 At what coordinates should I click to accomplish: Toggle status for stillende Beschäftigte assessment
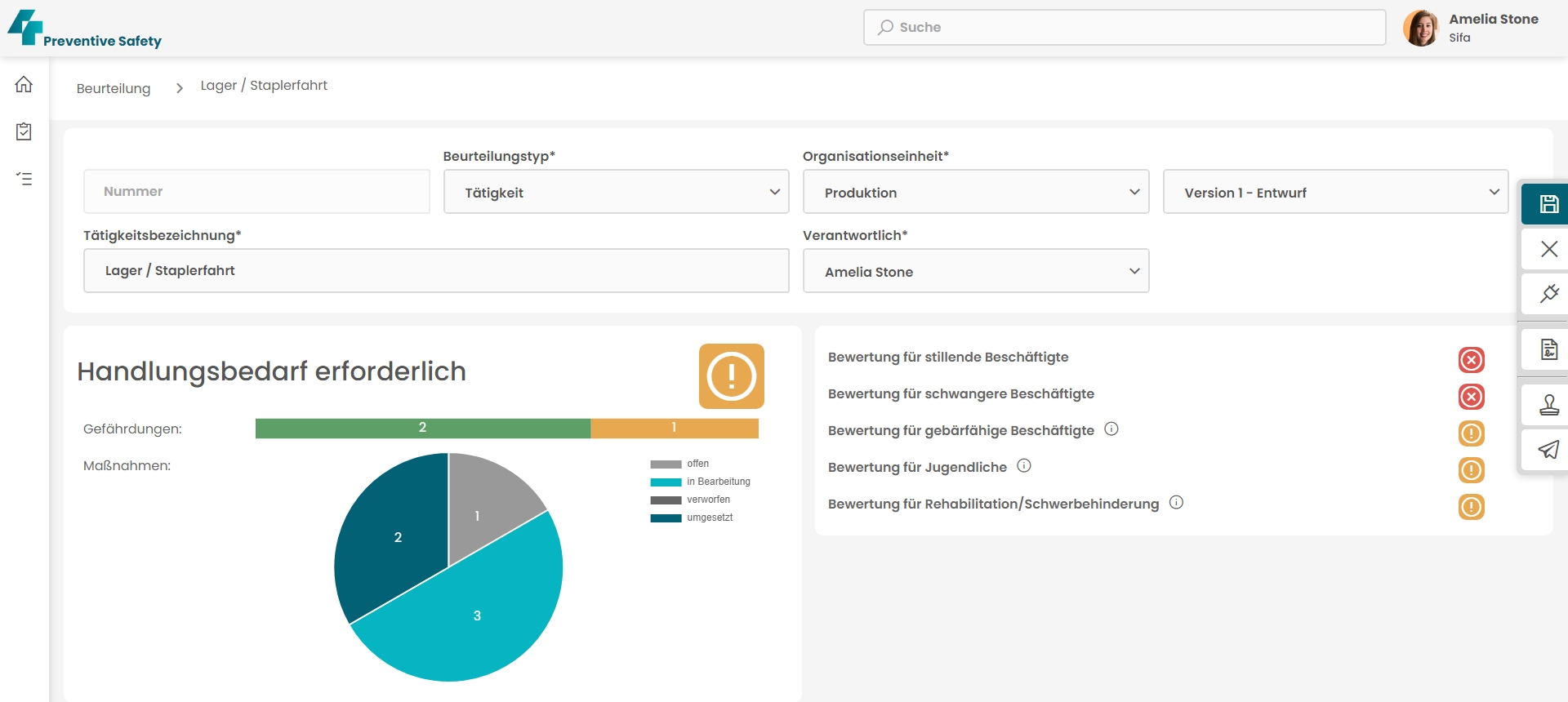1471,360
